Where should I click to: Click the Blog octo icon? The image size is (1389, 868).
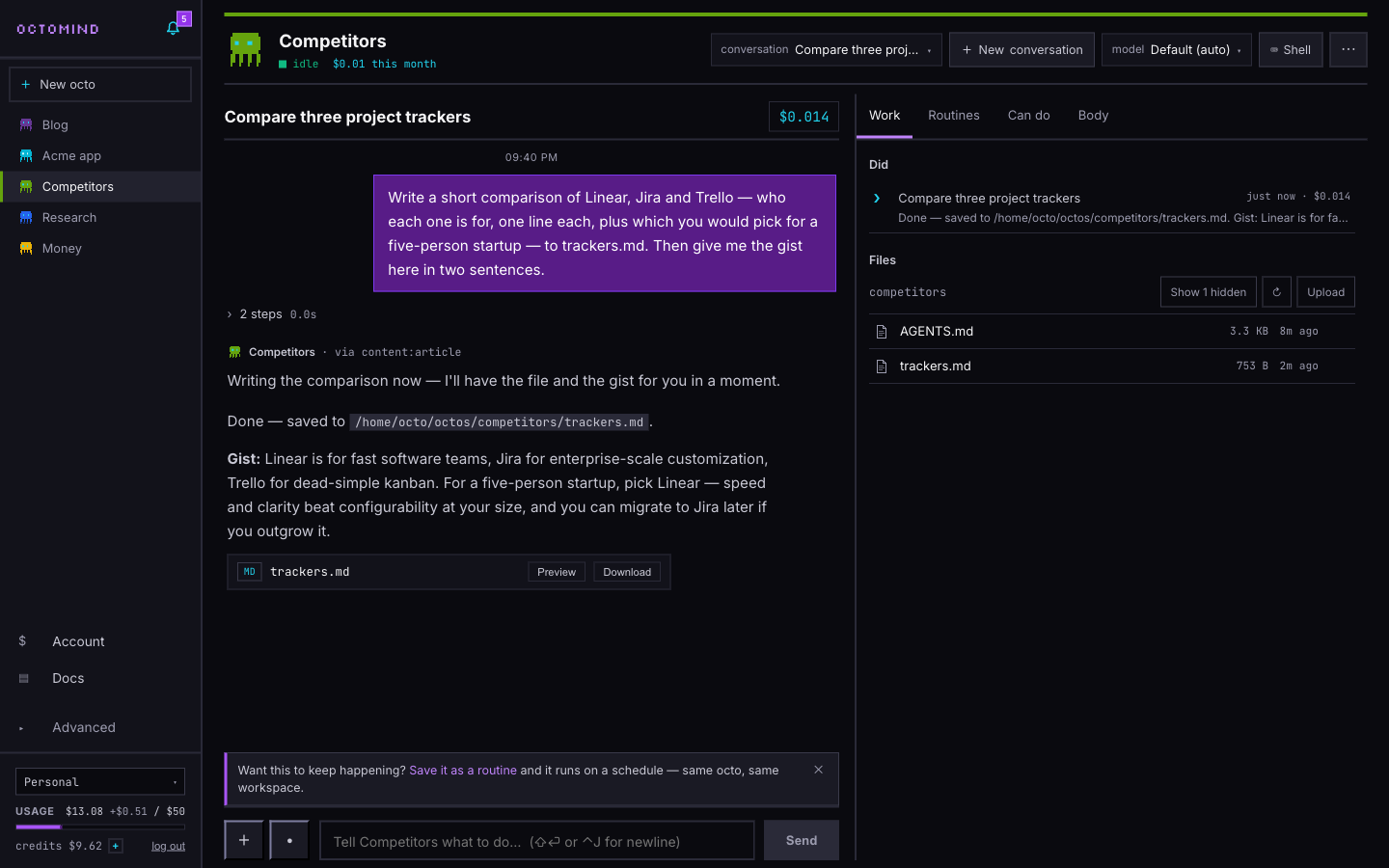coord(26,124)
